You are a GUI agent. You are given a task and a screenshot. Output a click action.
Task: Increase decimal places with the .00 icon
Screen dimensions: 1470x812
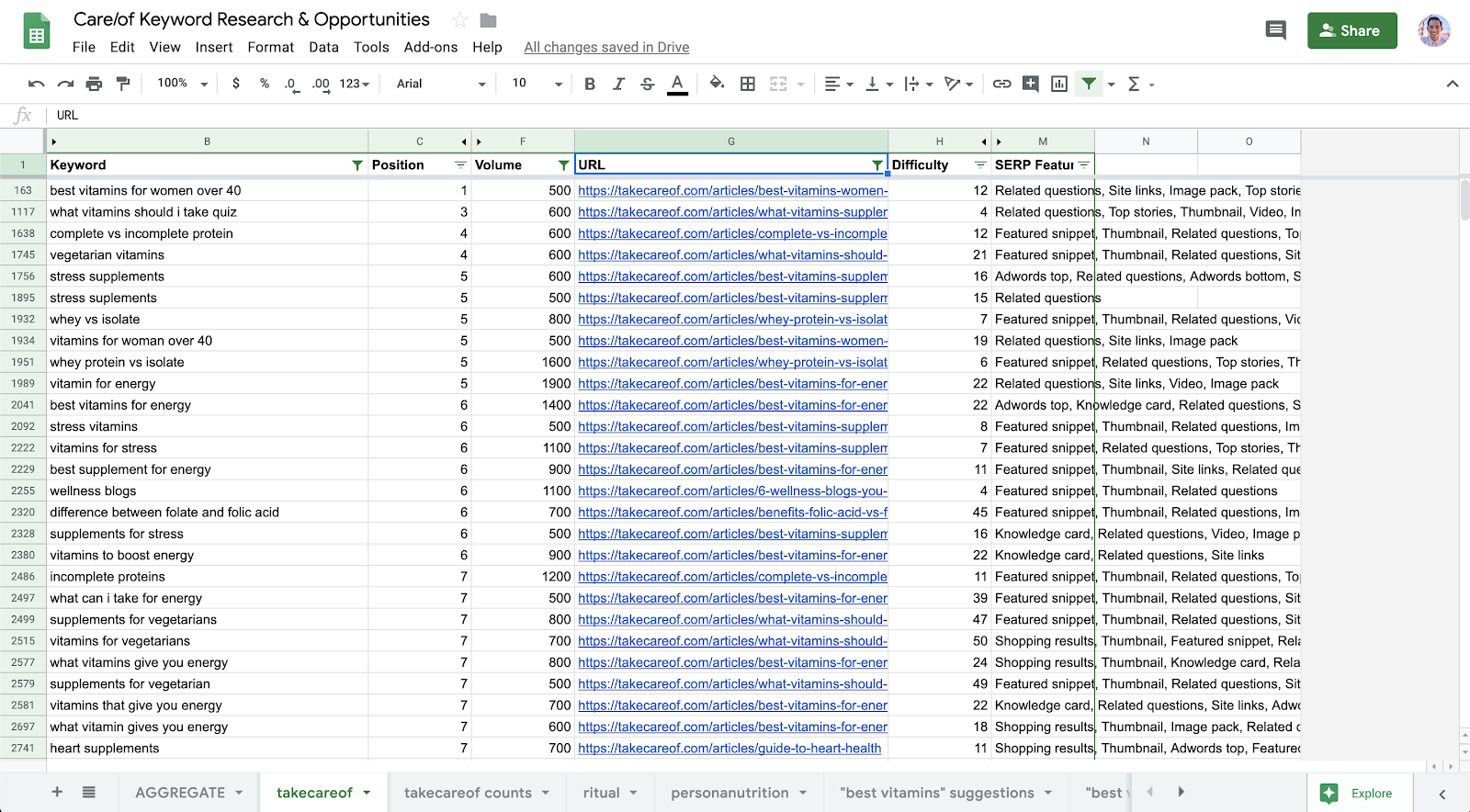coord(321,84)
